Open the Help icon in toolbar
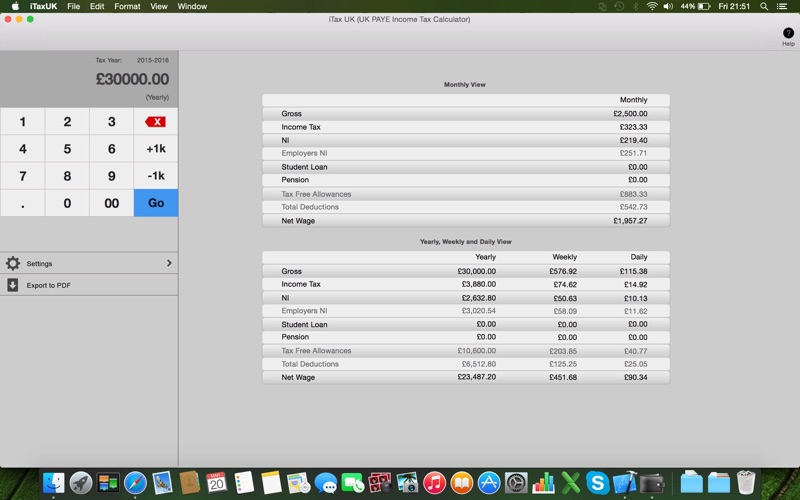The height and width of the screenshot is (500, 800). click(x=788, y=33)
